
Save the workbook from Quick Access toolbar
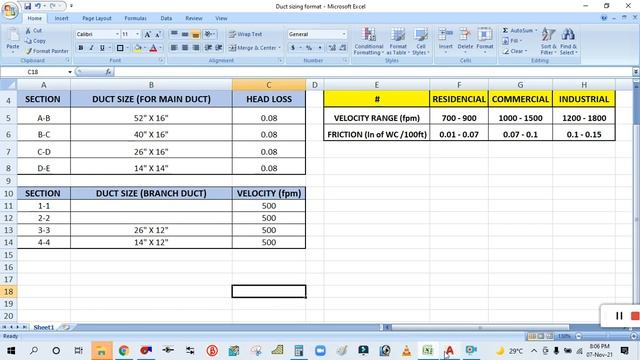pyautogui.click(x=27, y=6)
